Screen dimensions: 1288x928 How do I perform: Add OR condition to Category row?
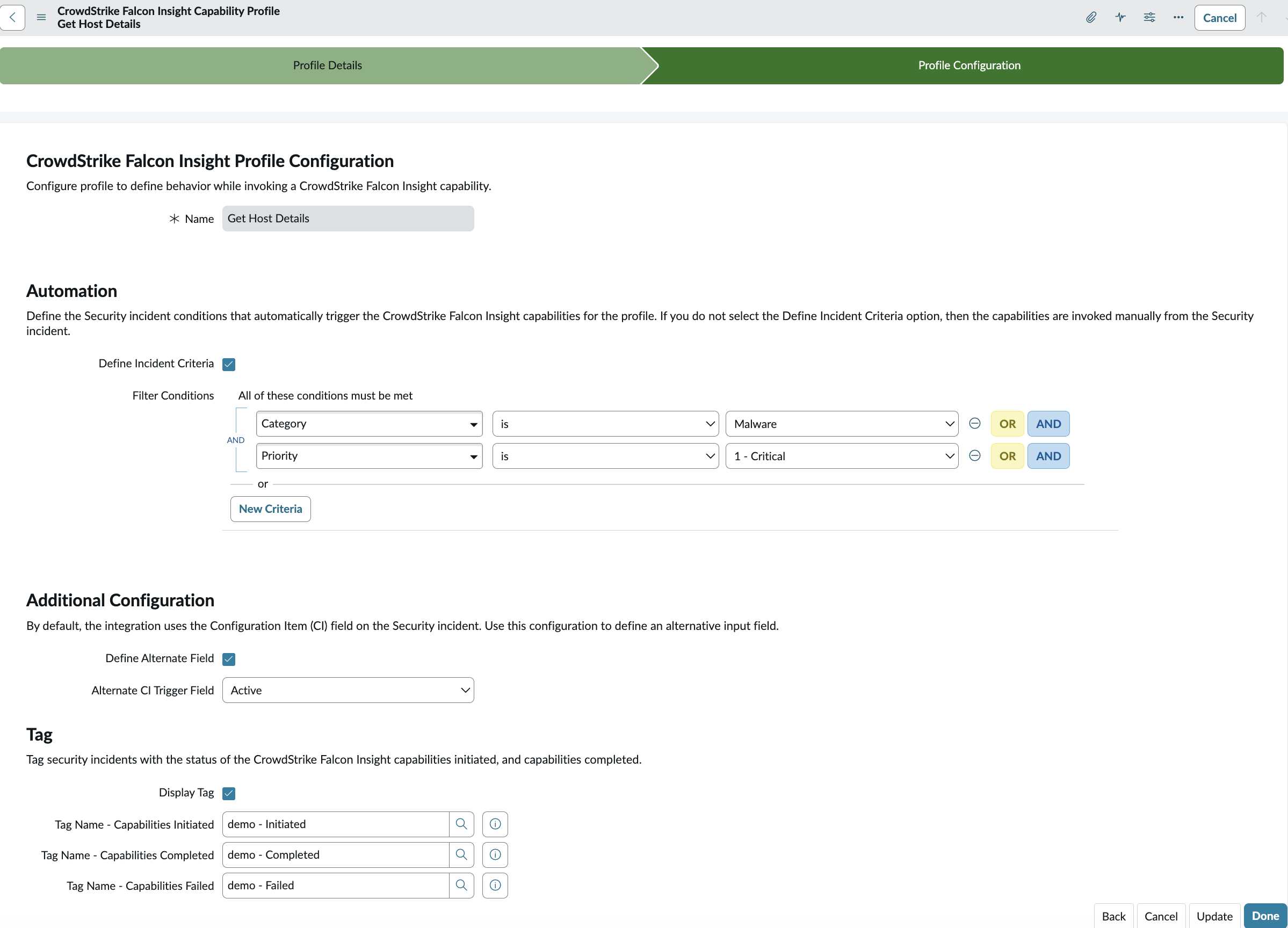click(x=1008, y=424)
